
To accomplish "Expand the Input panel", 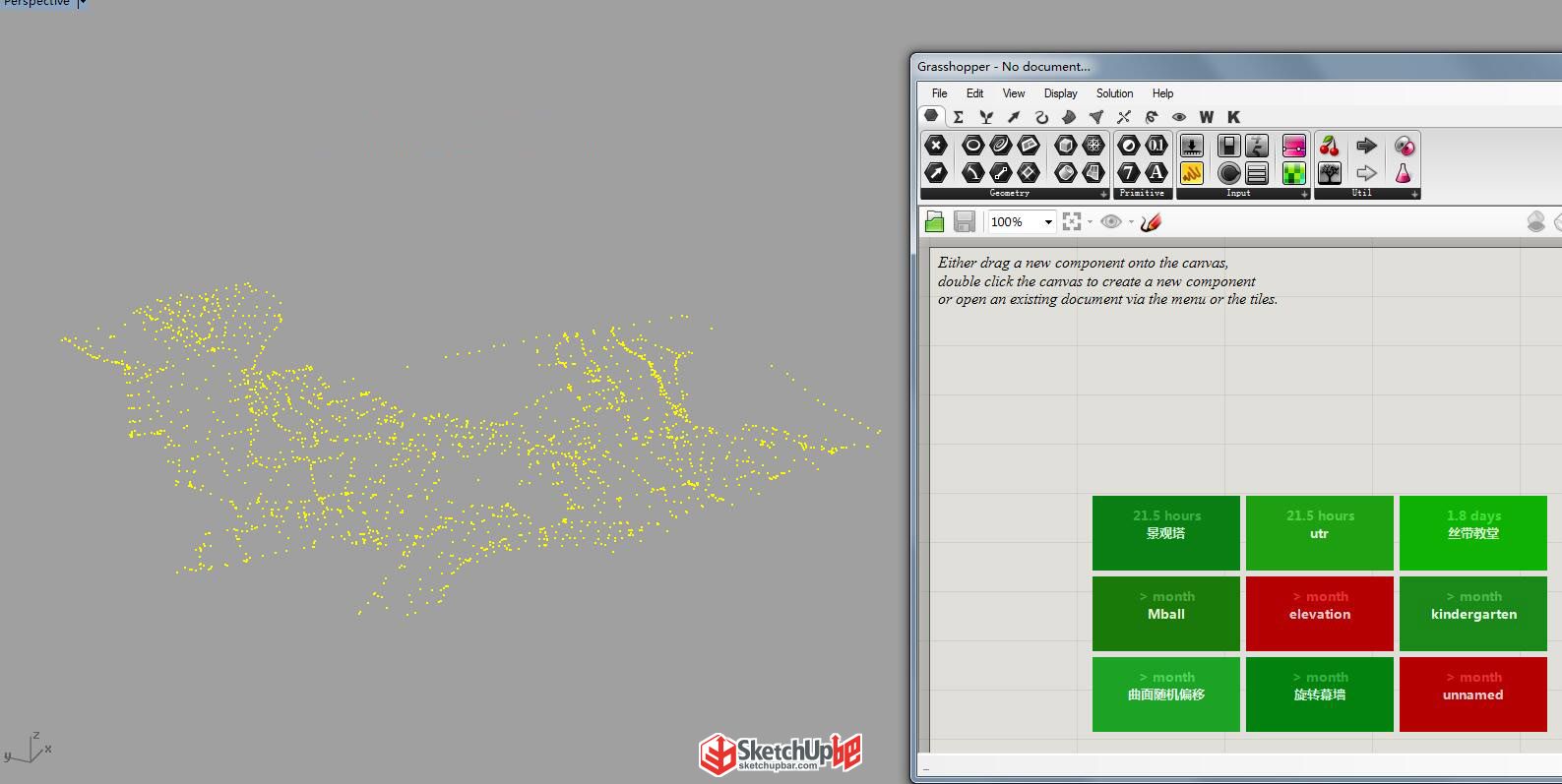I will [1304, 194].
